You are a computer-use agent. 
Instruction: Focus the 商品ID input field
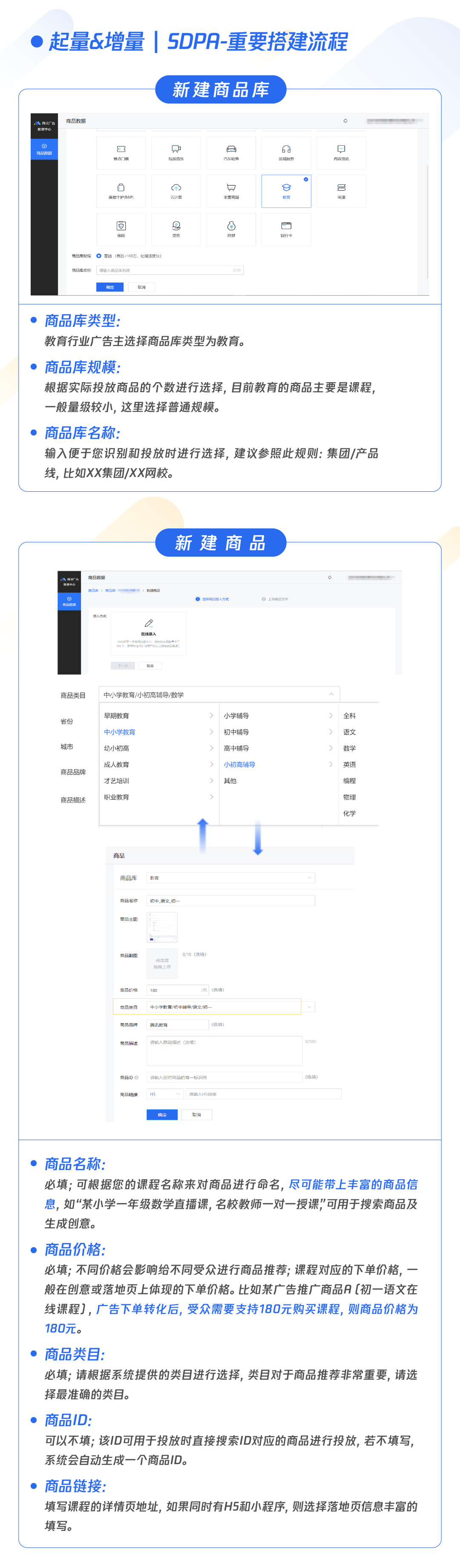[224, 1078]
